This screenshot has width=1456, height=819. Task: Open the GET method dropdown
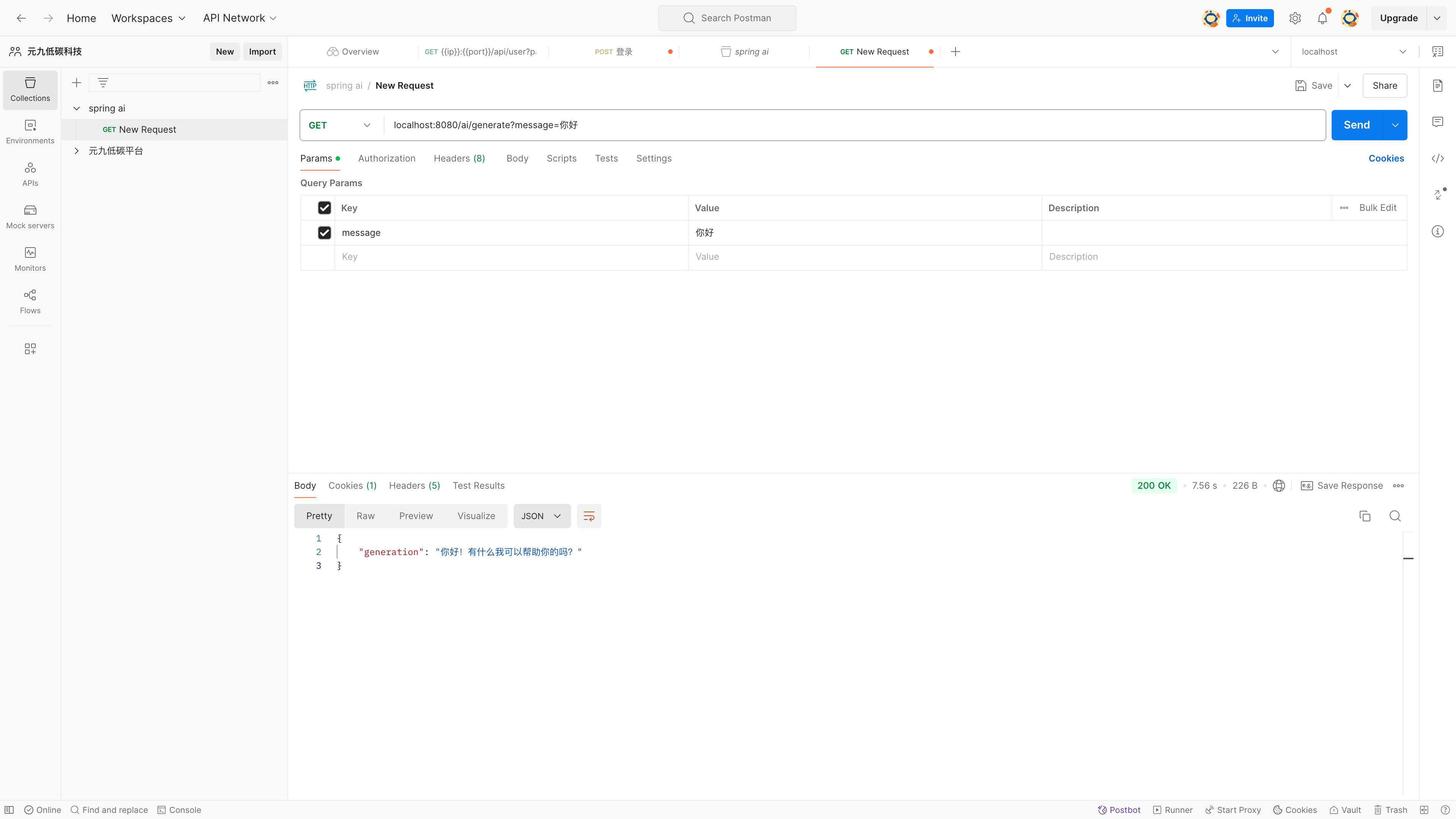(x=339, y=125)
